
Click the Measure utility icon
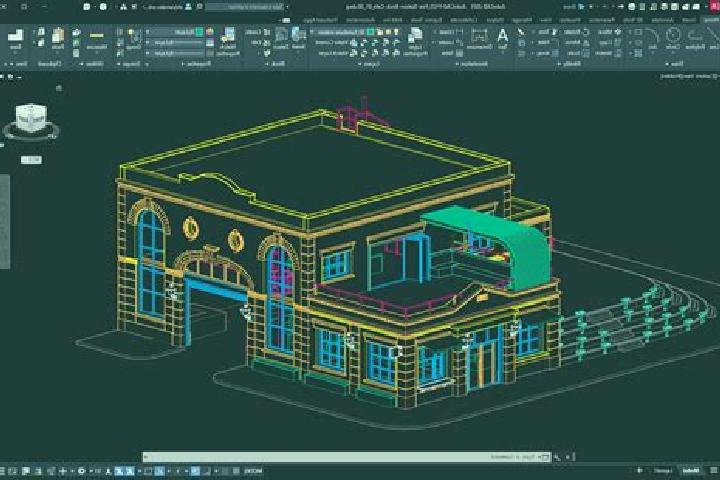coord(97,39)
